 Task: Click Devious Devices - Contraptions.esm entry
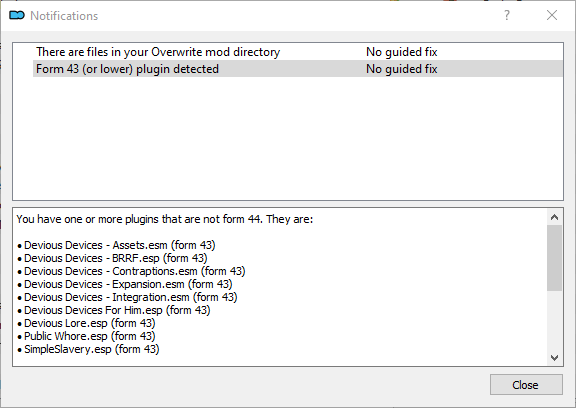(131, 271)
